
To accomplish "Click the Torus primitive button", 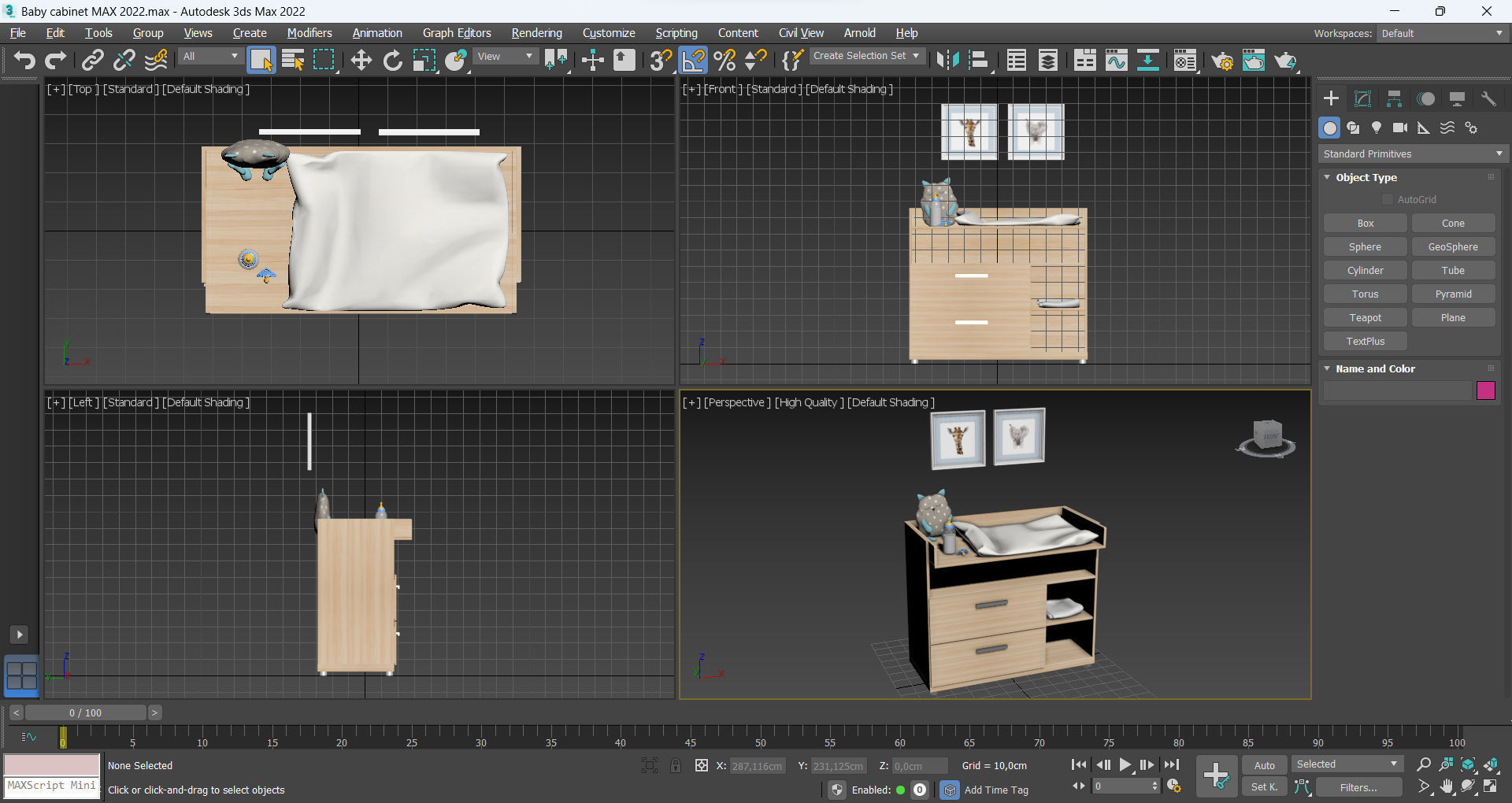I will tap(1366, 294).
